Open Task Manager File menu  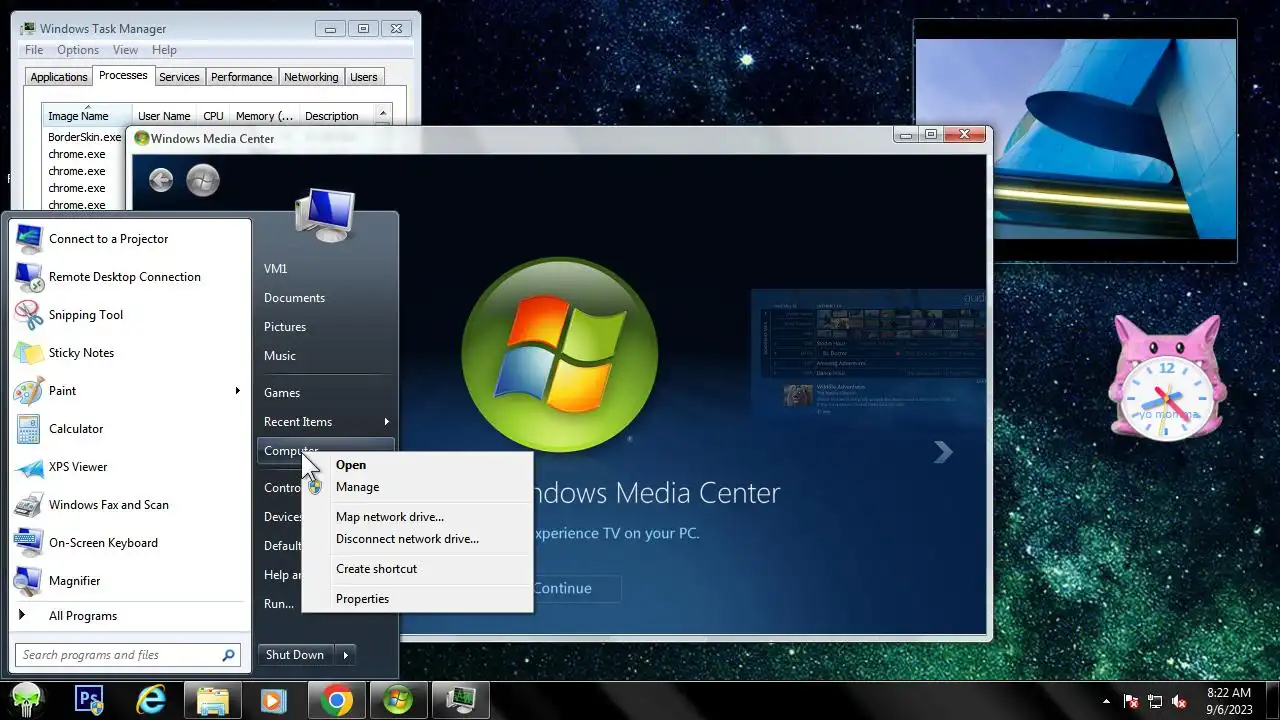pyautogui.click(x=34, y=50)
